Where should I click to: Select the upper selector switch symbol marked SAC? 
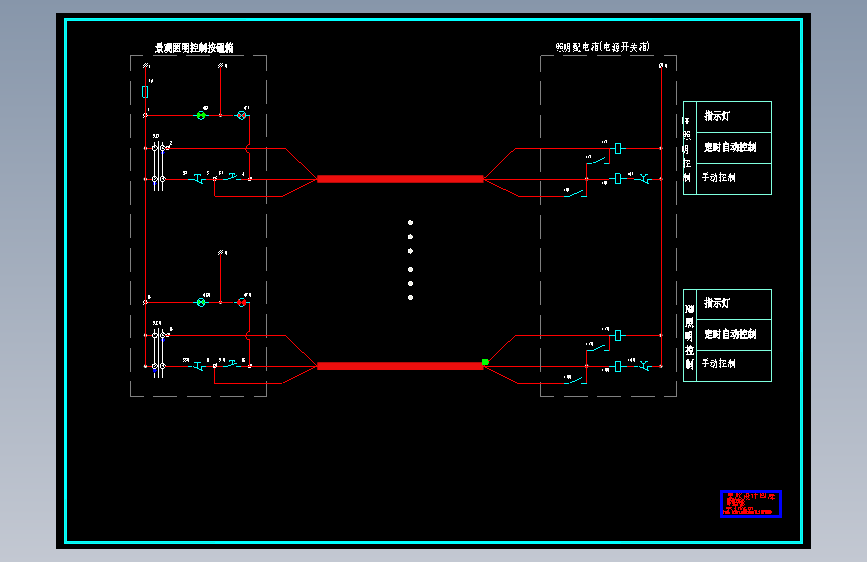(x=159, y=165)
